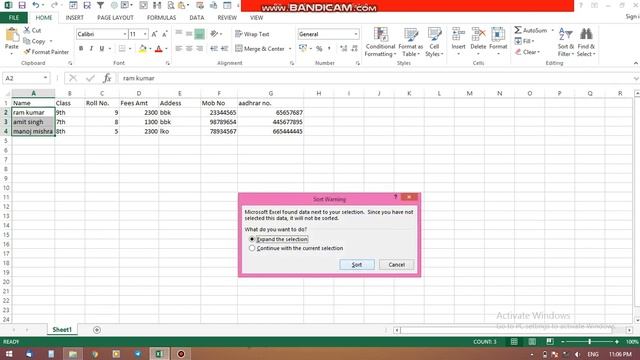640x360 pixels.
Task: Click the Wrap Text button
Action: point(252,34)
